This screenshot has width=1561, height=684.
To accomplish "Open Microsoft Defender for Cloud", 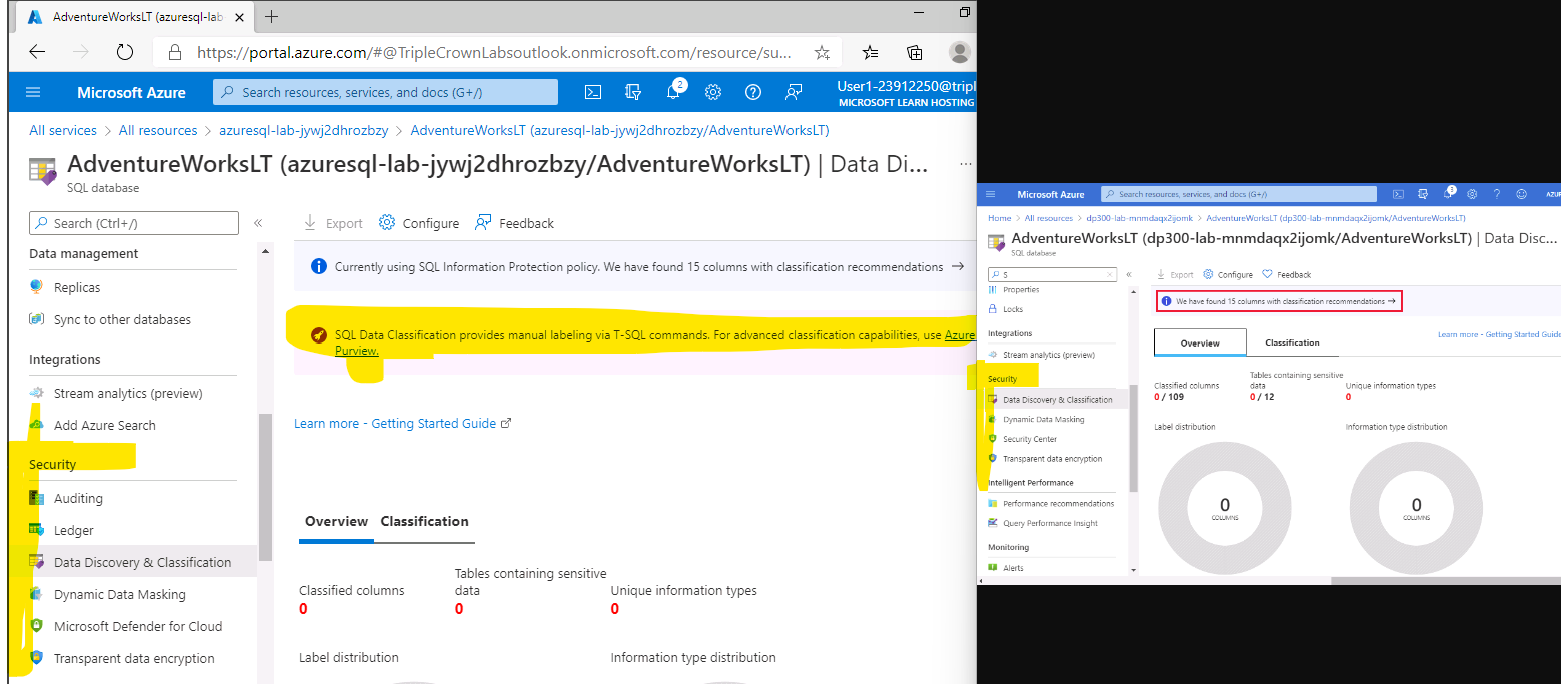I will pos(137,625).
